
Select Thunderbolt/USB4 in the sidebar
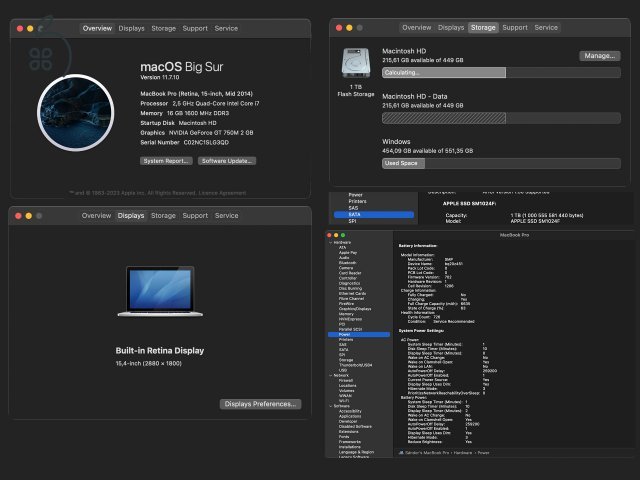point(355,365)
